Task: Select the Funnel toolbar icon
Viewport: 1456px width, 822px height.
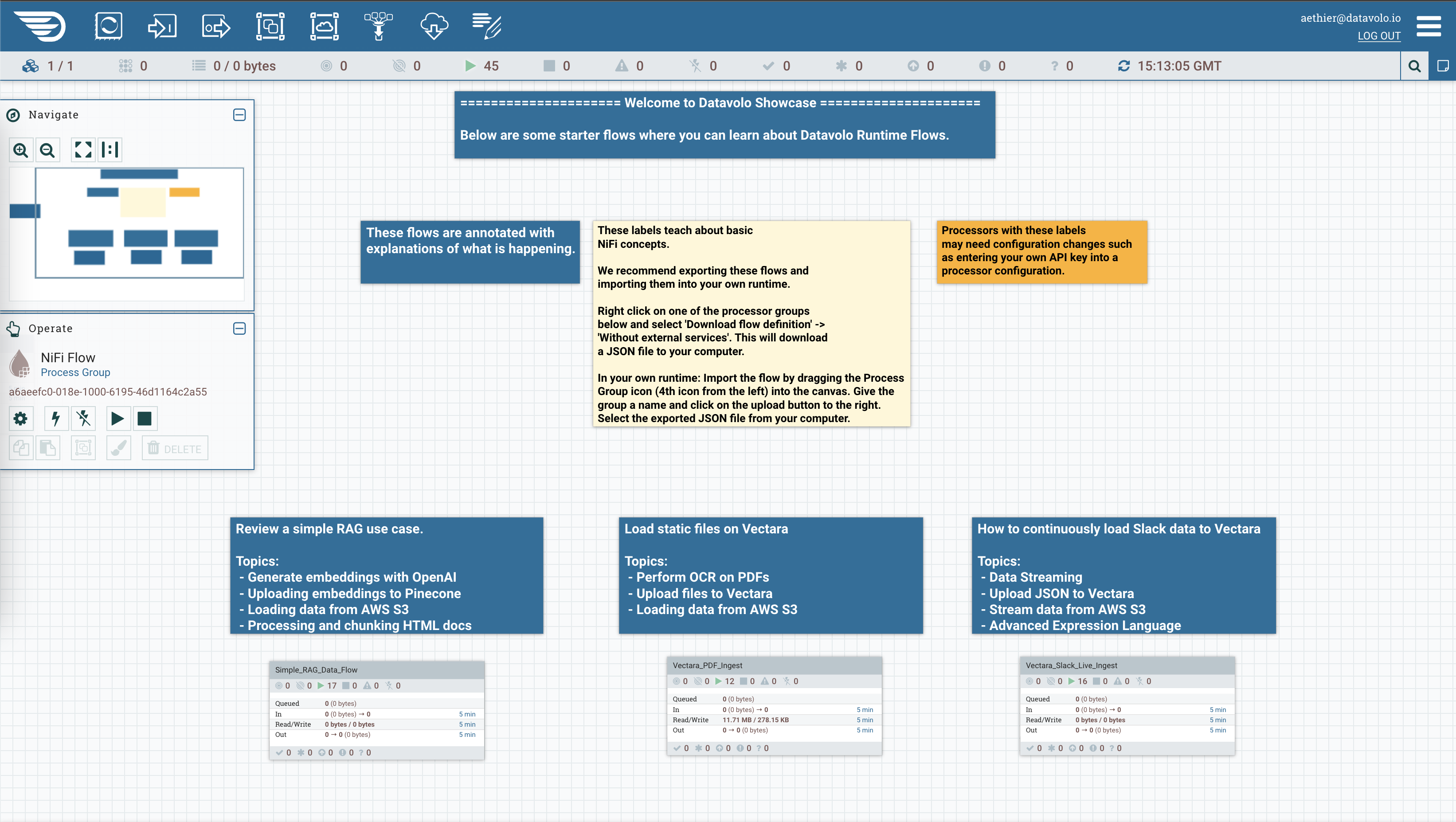Action: [x=379, y=26]
